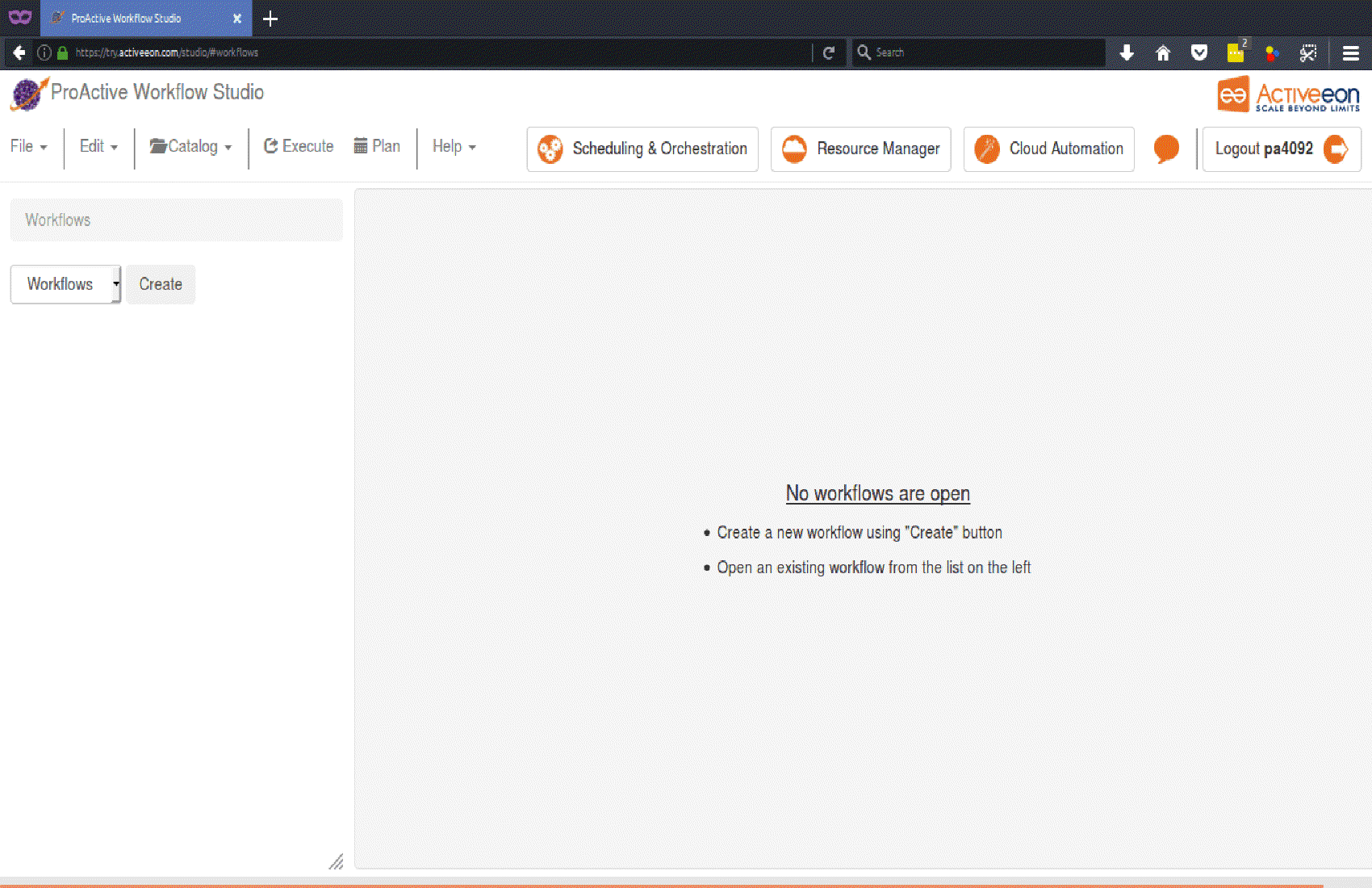Open the Catalog dropdown
The image size is (1372, 888).
[x=191, y=146]
